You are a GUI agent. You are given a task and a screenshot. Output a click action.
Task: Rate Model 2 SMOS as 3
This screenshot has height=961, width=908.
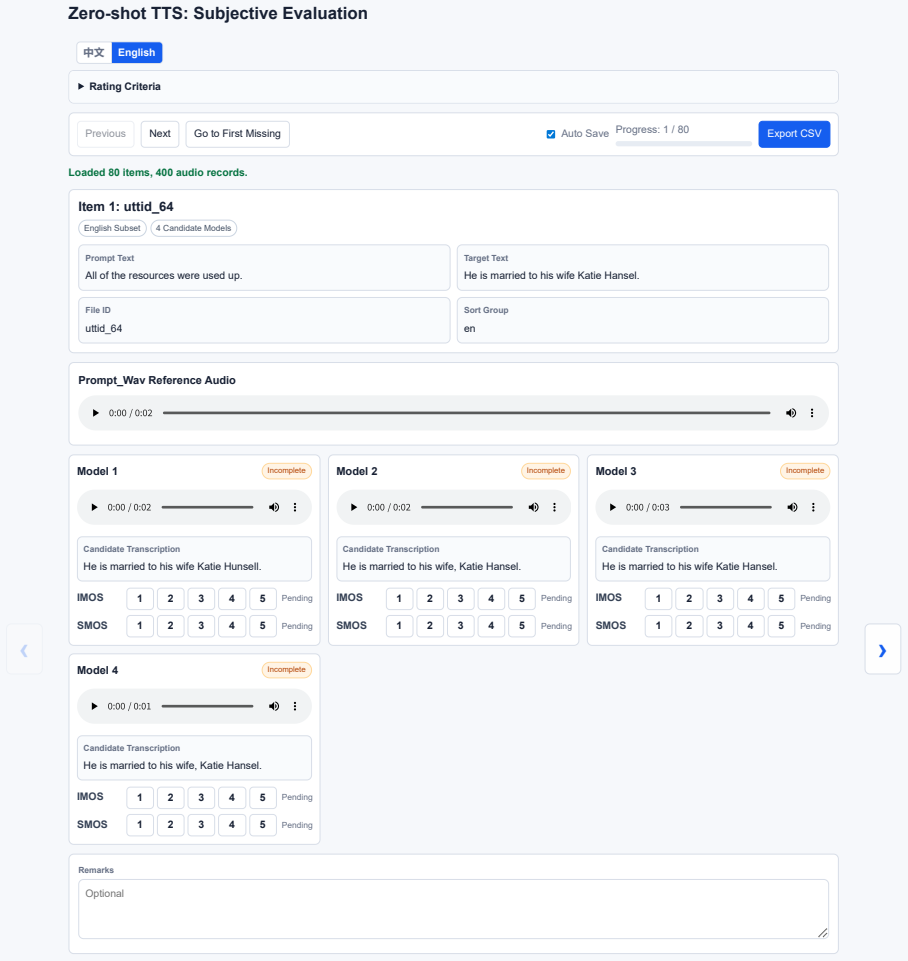click(460, 626)
